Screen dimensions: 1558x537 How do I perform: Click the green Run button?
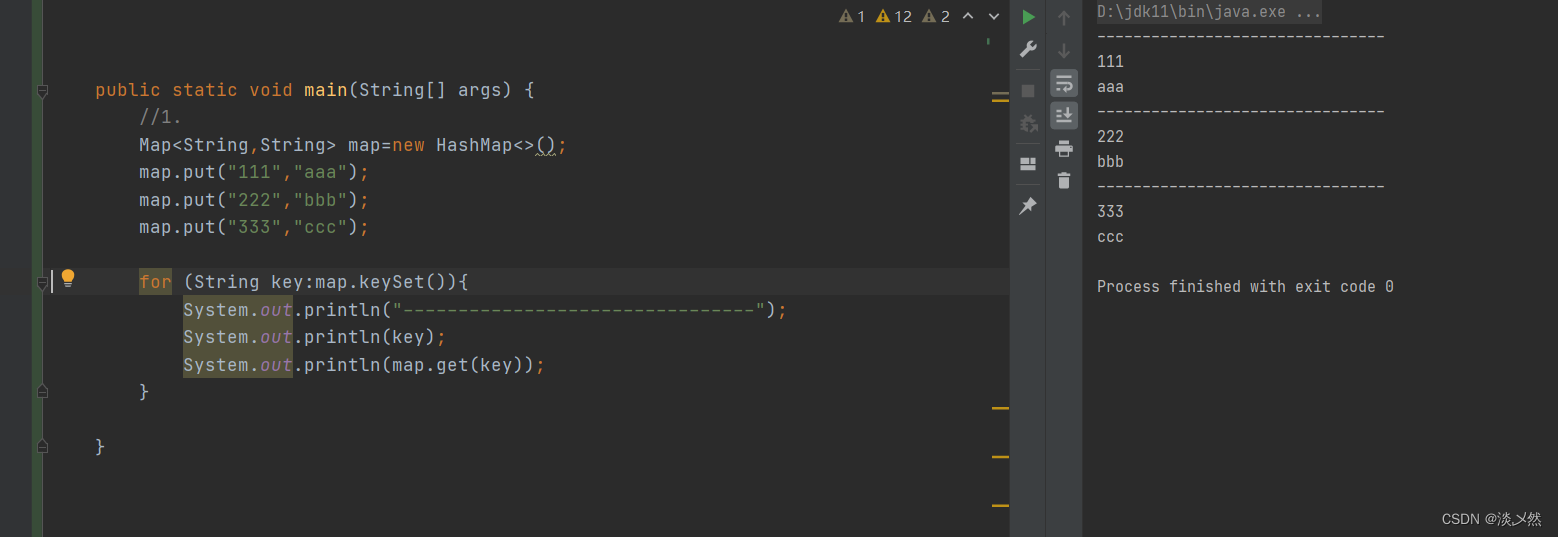(1028, 17)
